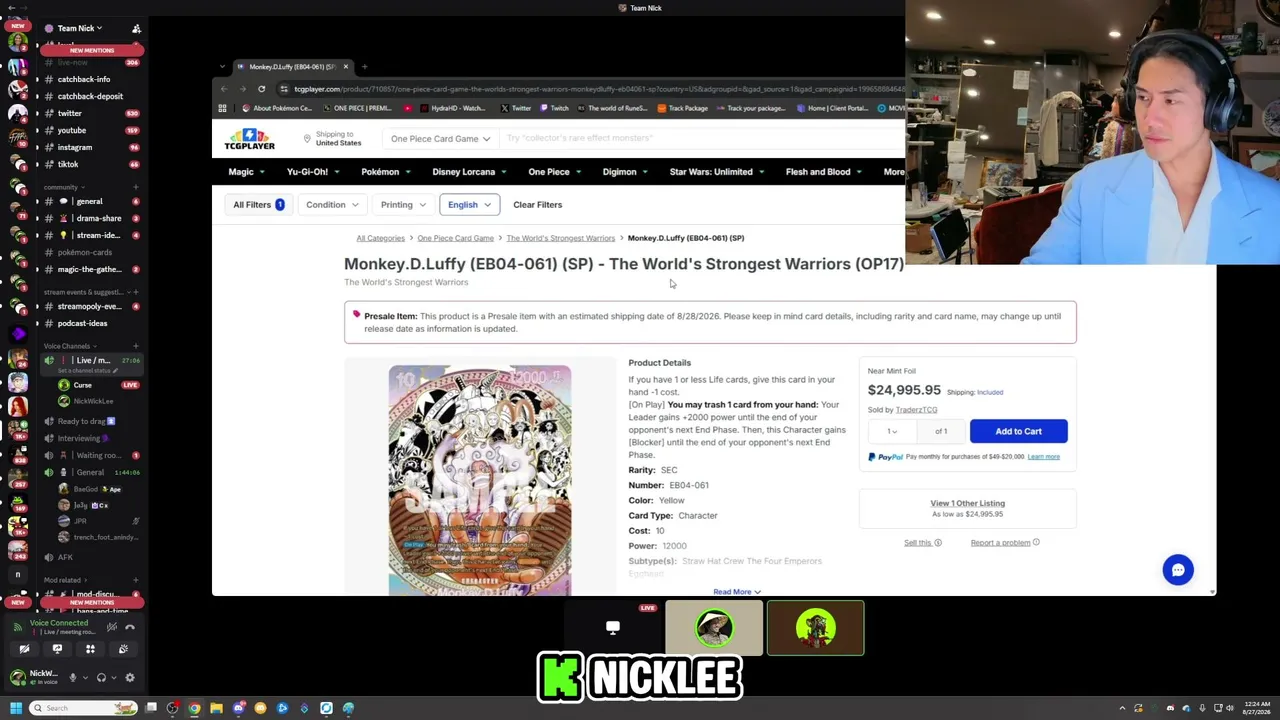
Task: Open the podcast-ideas channel
Action: (x=83, y=323)
